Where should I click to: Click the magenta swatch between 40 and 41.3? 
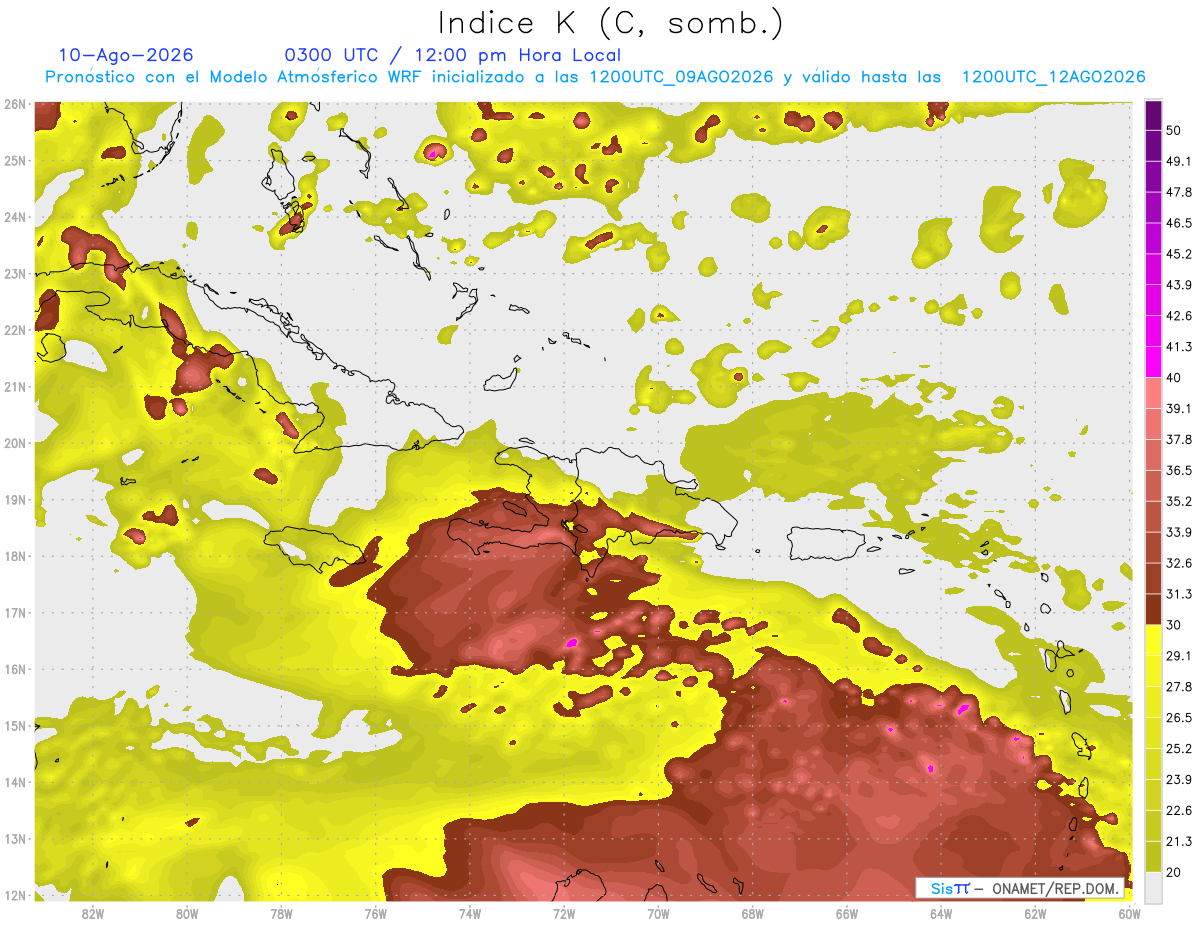[x=1153, y=362]
